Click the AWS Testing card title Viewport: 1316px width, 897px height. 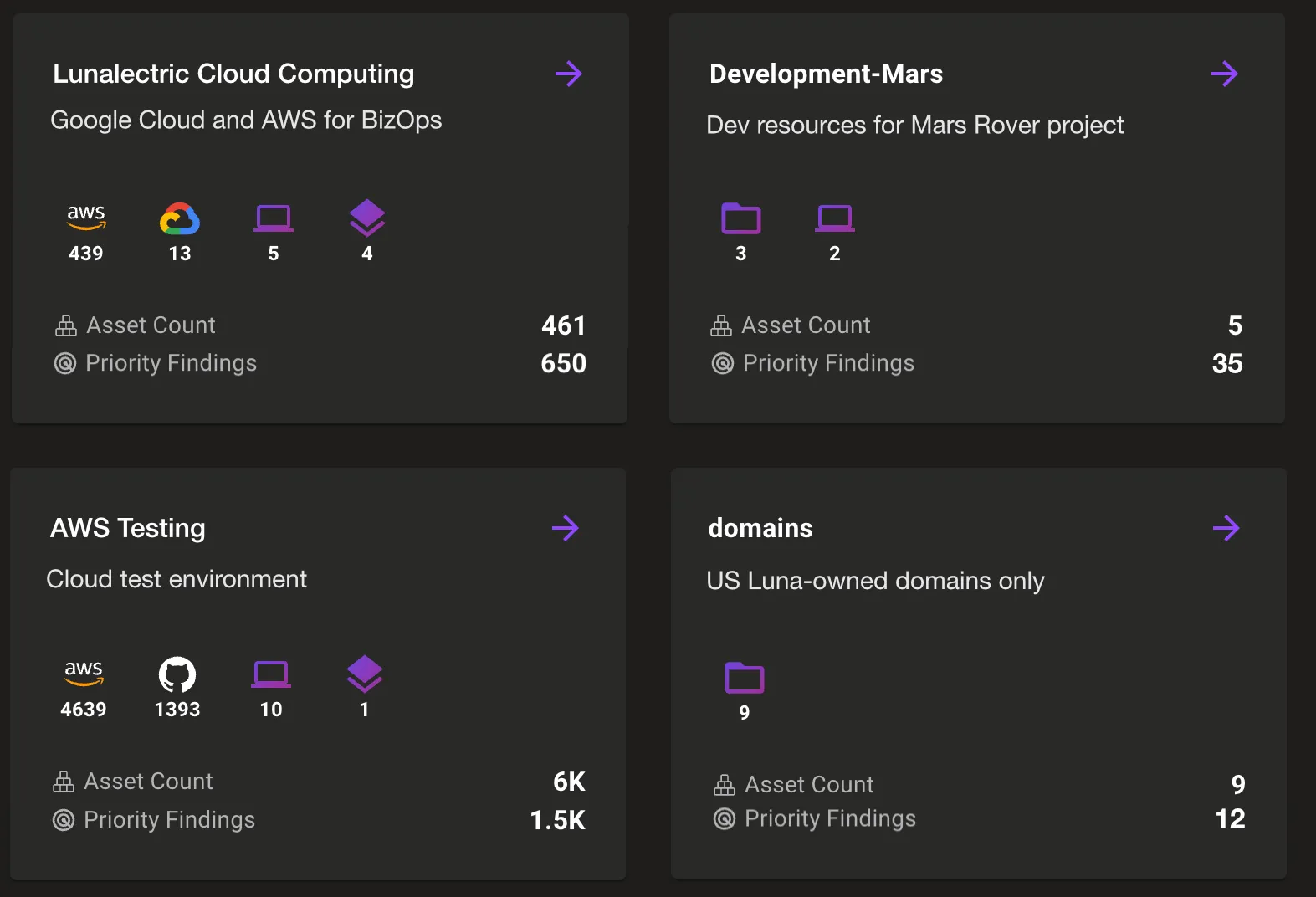[128, 528]
